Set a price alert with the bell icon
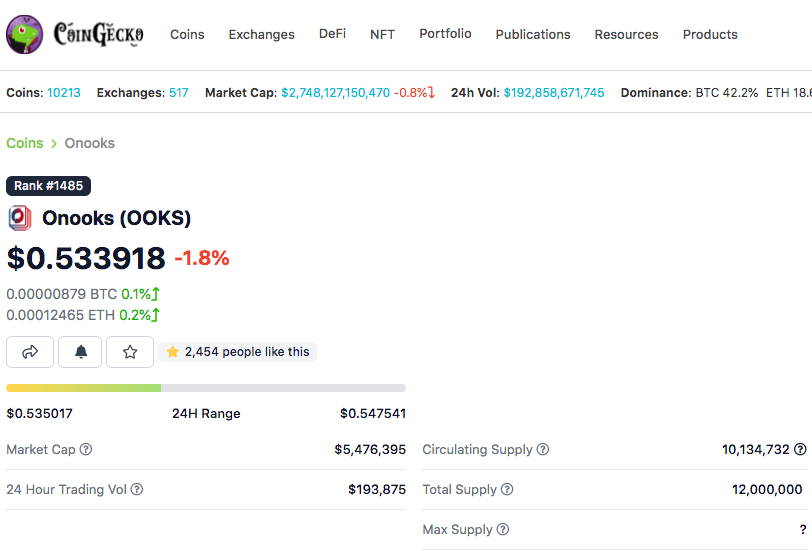The width and height of the screenshot is (812, 551). (x=80, y=352)
